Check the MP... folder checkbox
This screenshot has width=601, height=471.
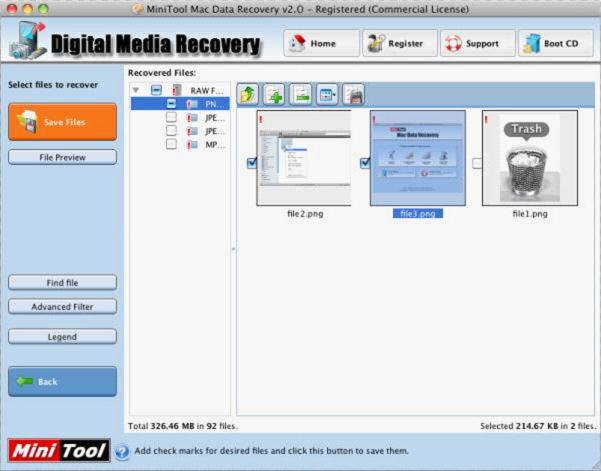click(171, 144)
